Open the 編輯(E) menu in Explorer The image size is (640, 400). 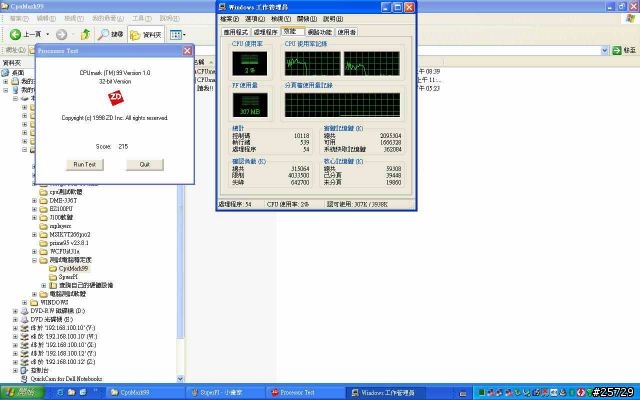coord(46,19)
